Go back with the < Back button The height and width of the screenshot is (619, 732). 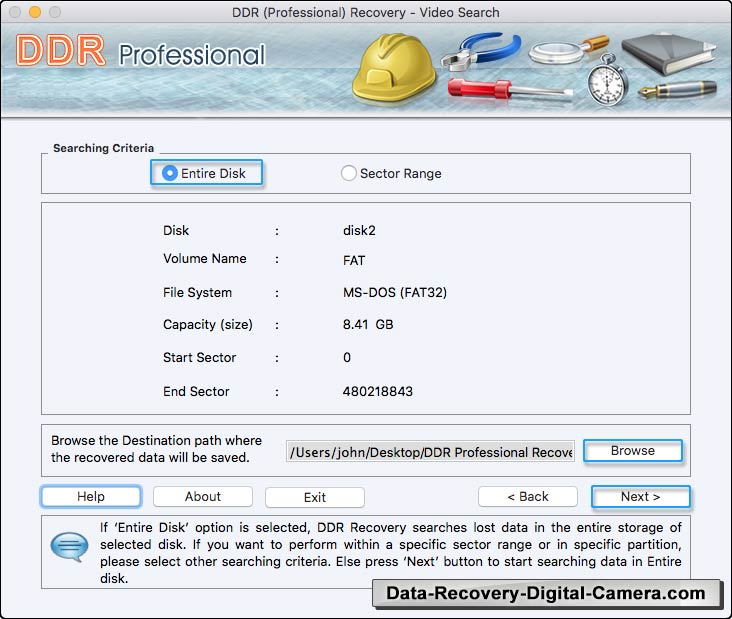(528, 497)
